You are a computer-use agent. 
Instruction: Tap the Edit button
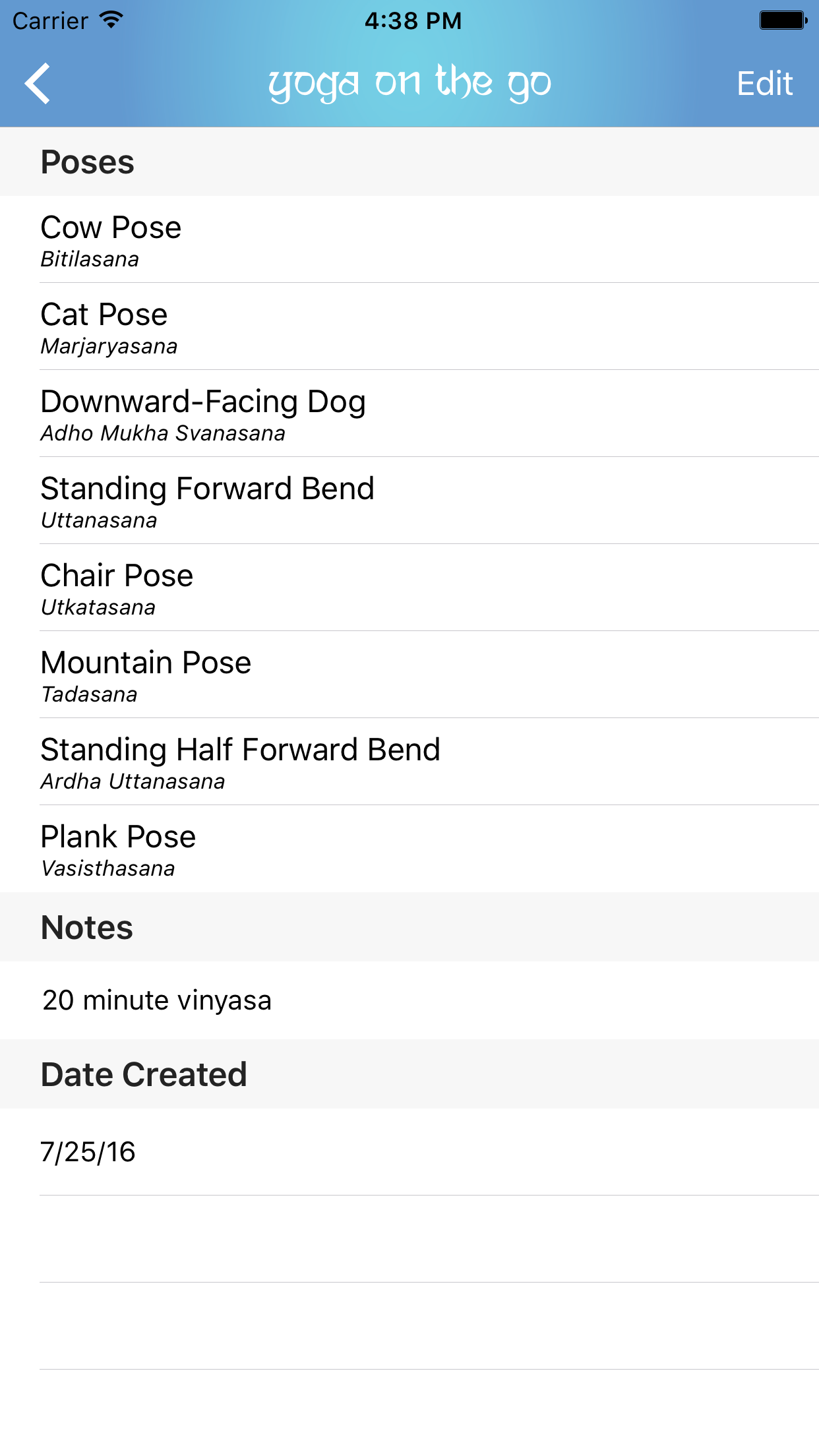tap(764, 84)
